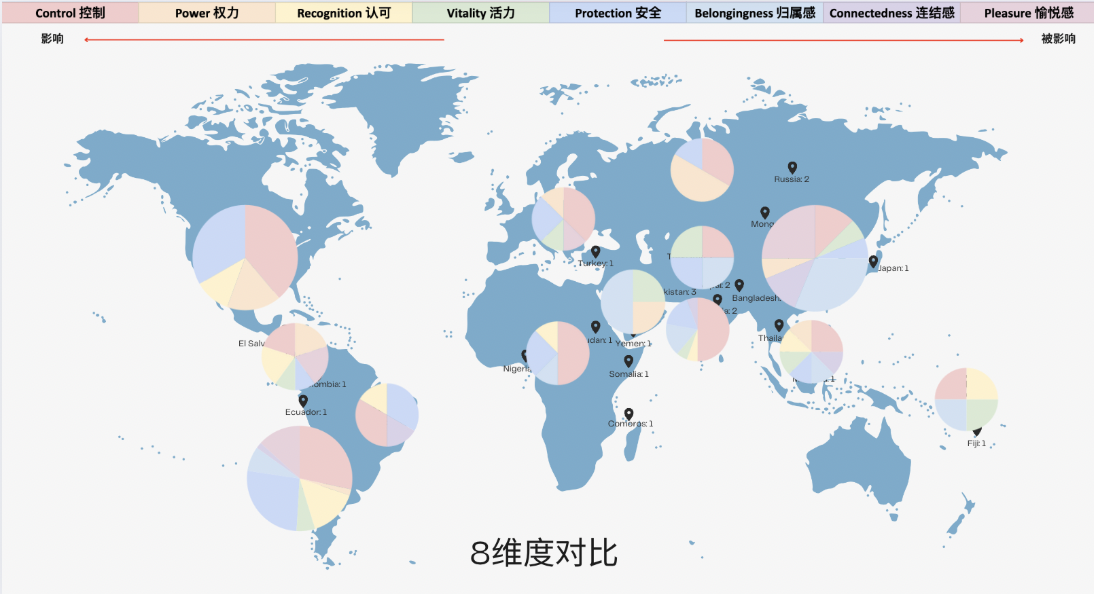The height and width of the screenshot is (594, 1094).
Task: Click the Sudan map pin
Action: pyautogui.click(x=595, y=327)
